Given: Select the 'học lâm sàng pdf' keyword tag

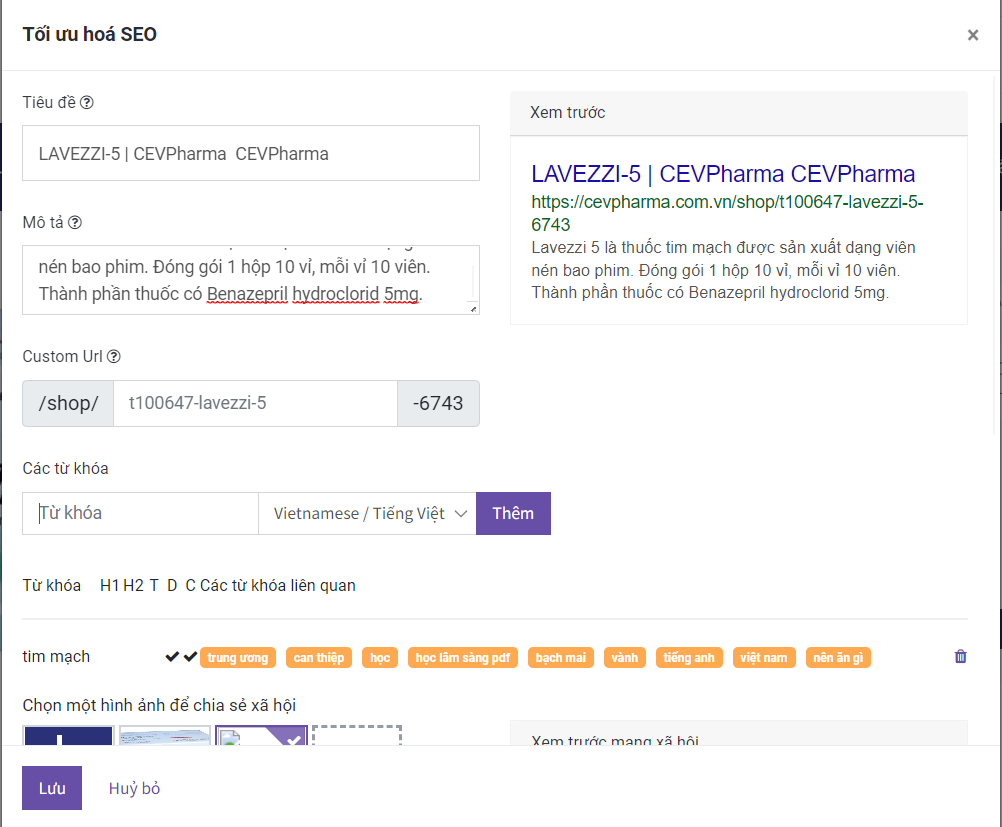Looking at the screenshot, I should click(x=462, y=658).
